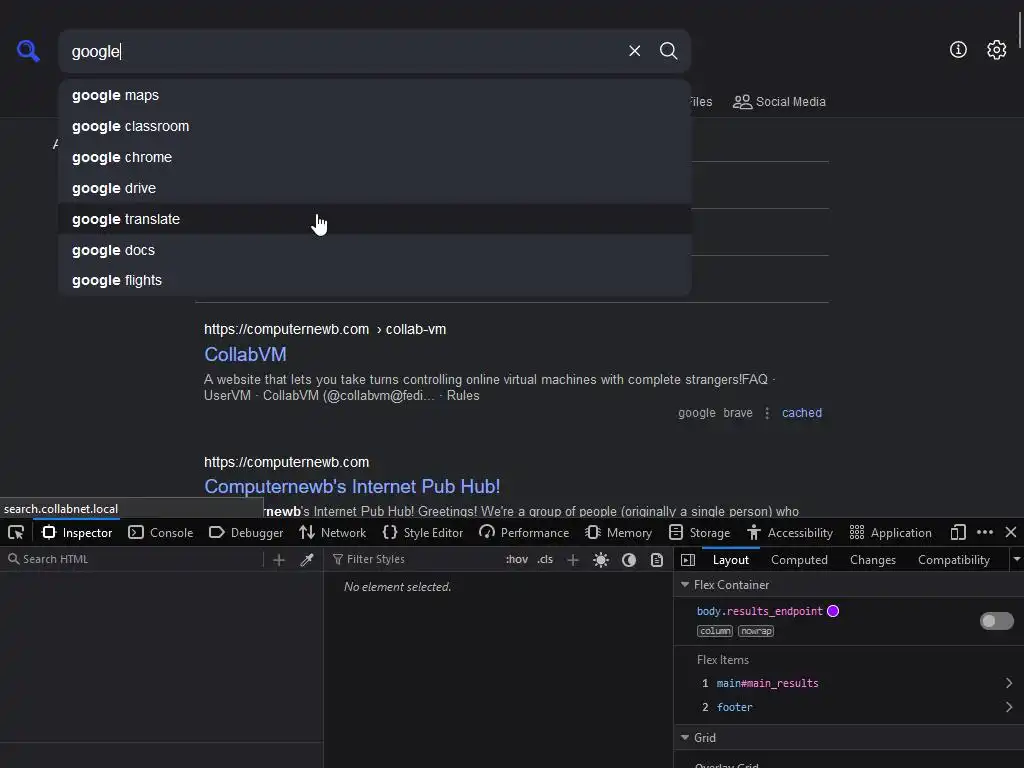Select suggestion google docs
The height and width of the screenshot is (768, 1024).
375,250
